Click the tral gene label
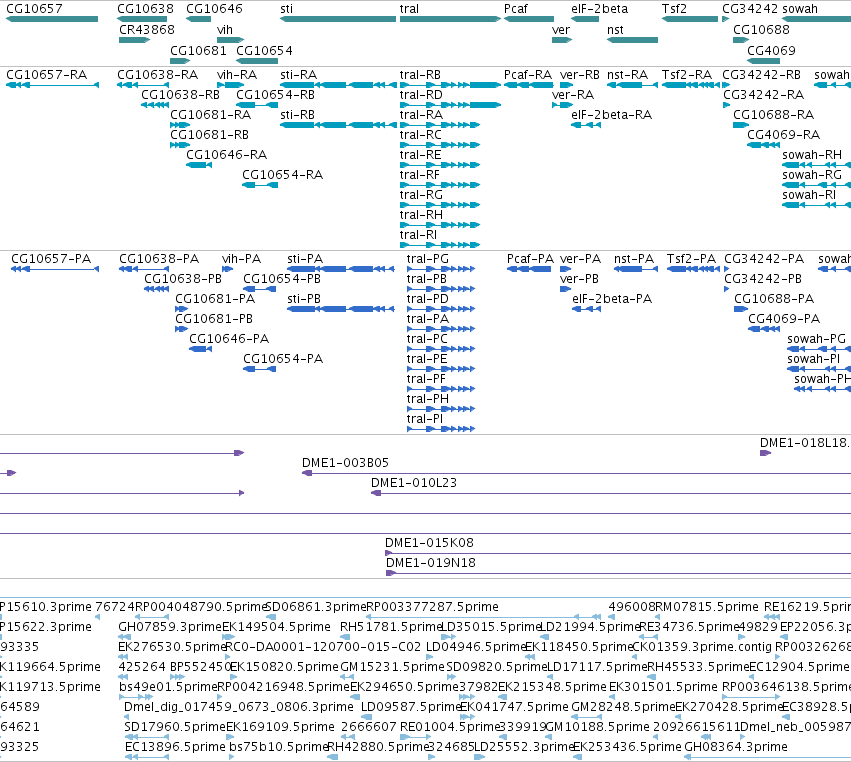Image resolution: width=851 pixels, height=762 pixels. tap(409, 9)
